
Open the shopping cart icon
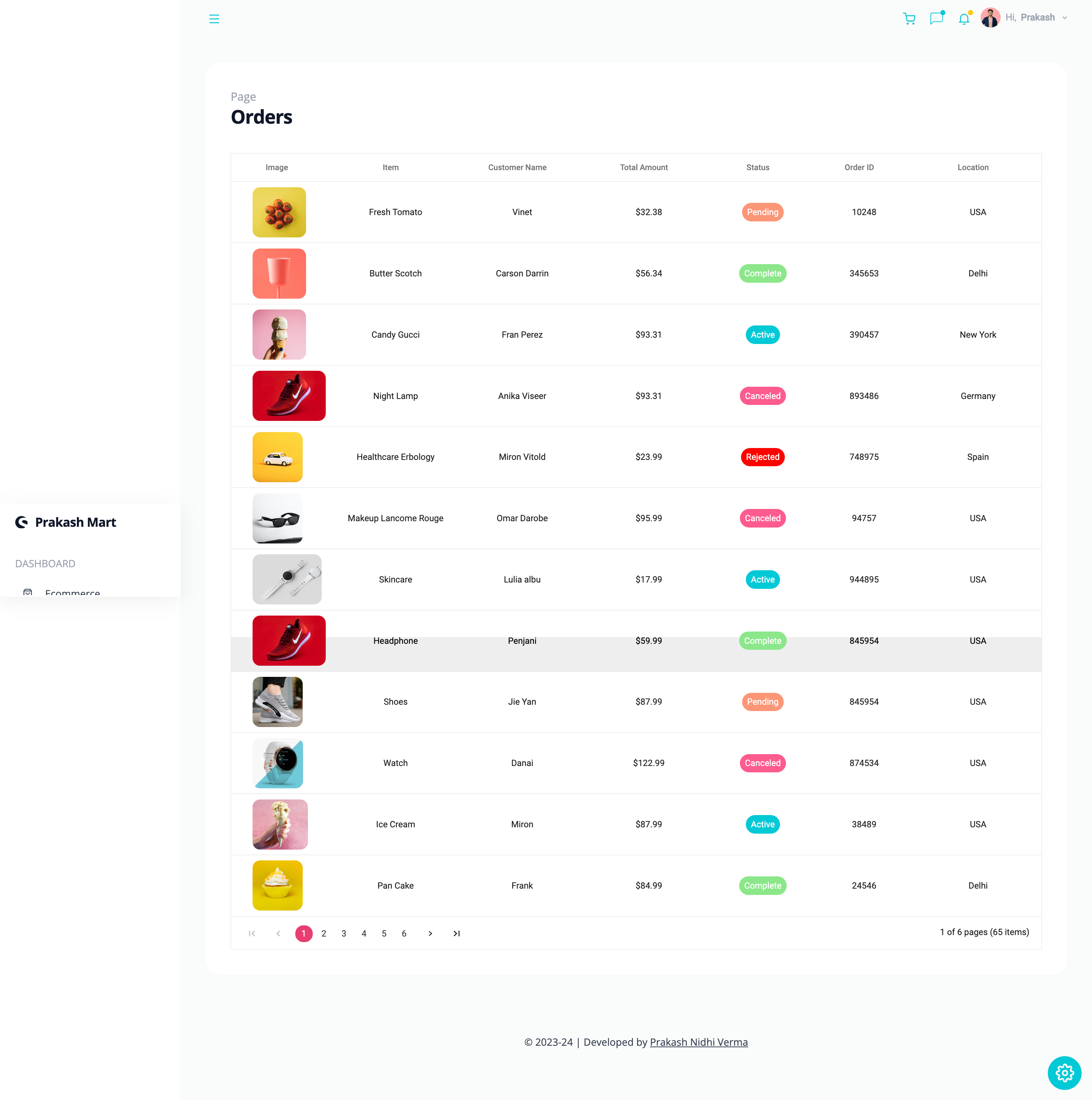pyautogui.click(x=909, y=19)
